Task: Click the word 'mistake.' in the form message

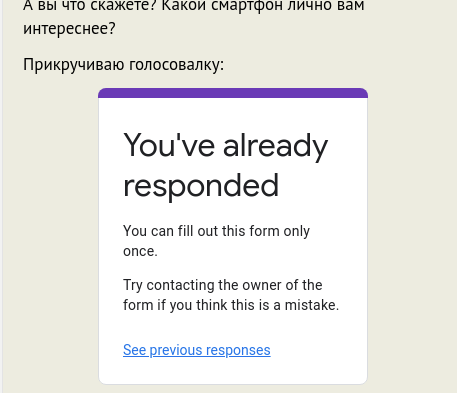Action: point(312,305)
